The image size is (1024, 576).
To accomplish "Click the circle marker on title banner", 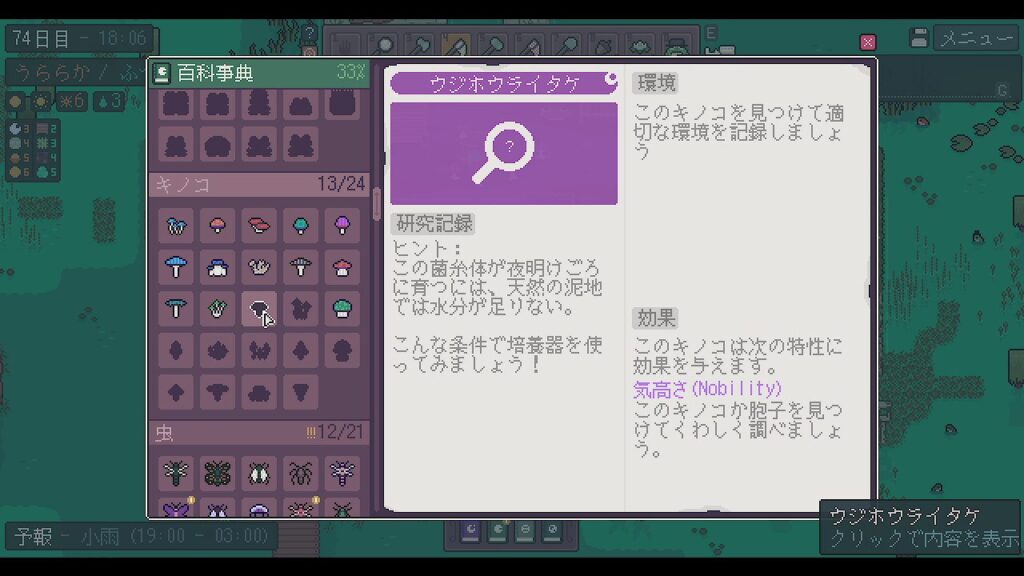I will 611,79.
